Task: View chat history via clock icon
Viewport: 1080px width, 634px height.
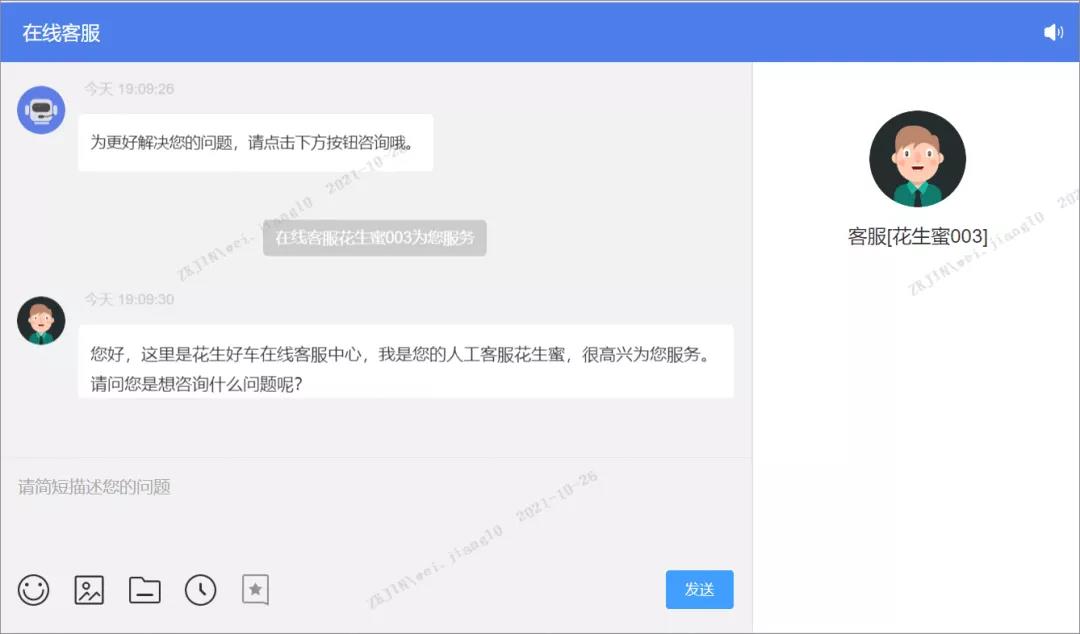Action: coord(201,590)
